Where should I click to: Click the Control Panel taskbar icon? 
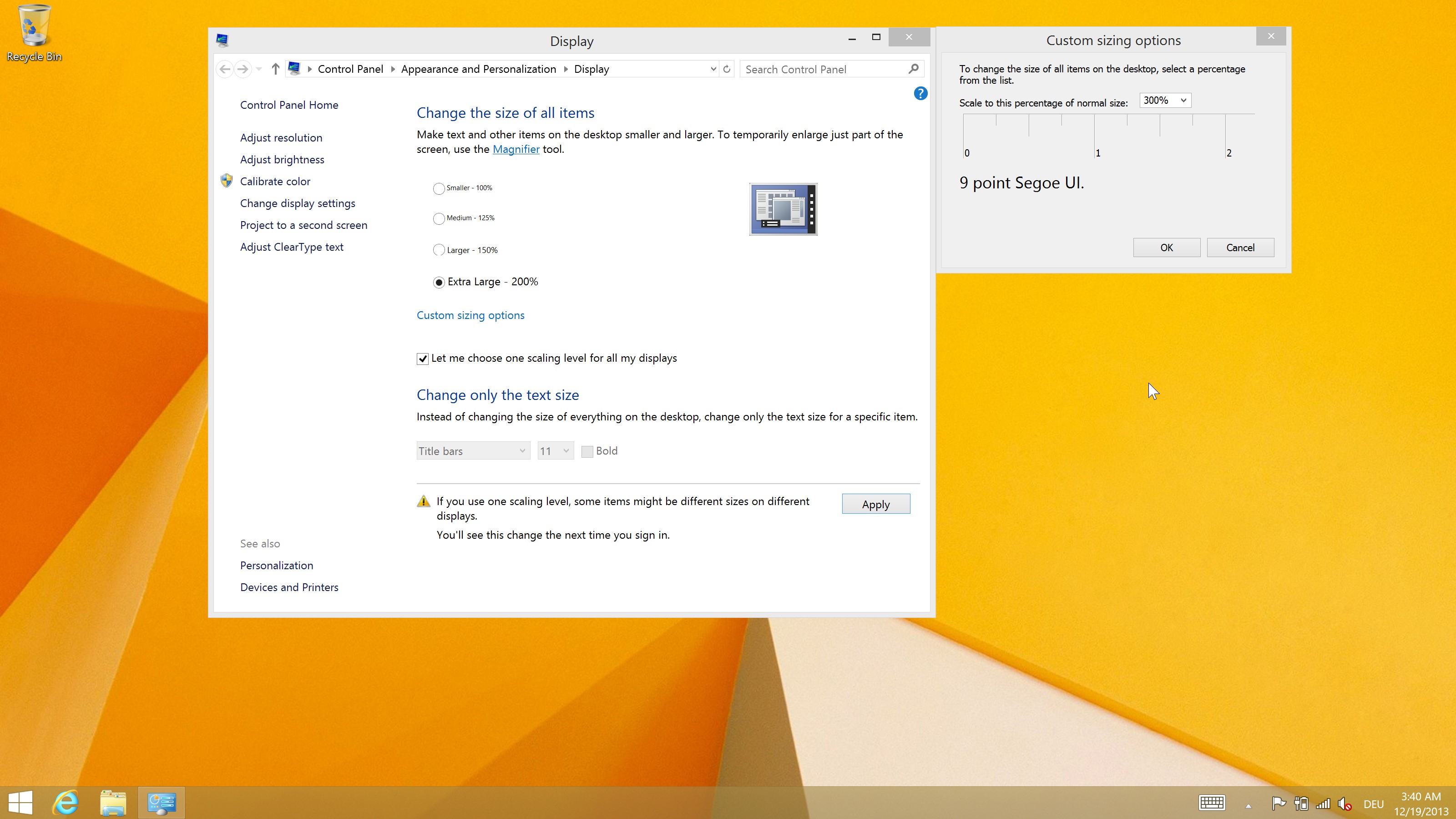tap(162, 803)
